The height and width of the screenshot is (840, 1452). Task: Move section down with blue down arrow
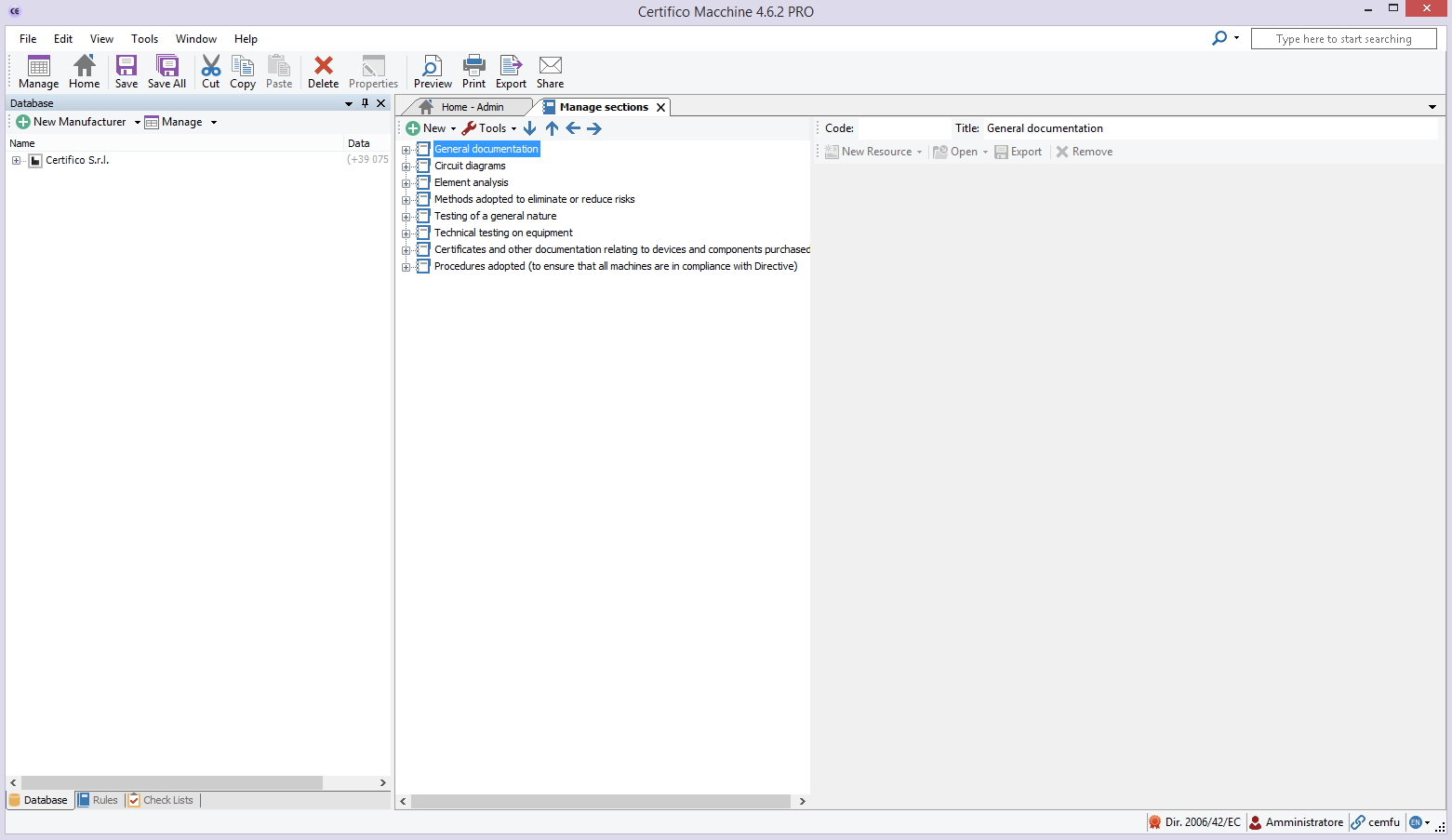pos(530,128)
